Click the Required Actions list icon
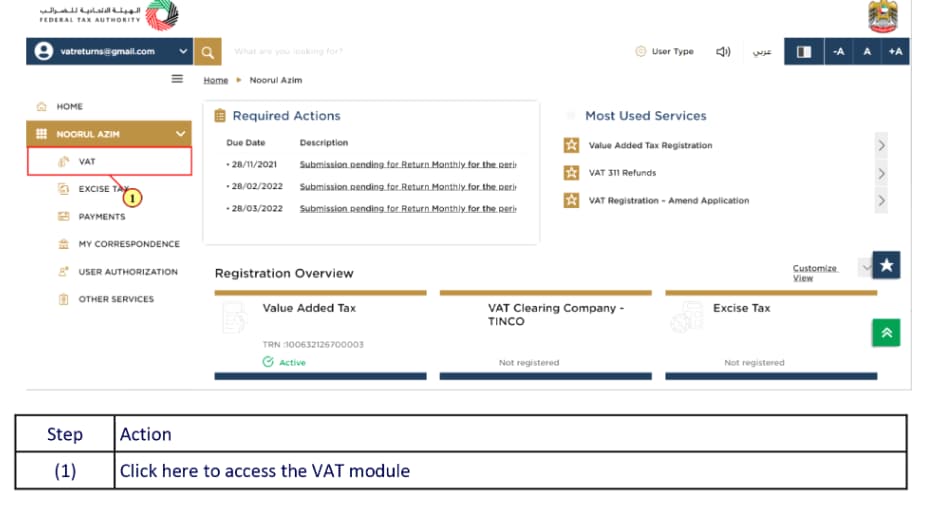Image resolution: width=930 pixels, height=514 pixels. (x=220, y=116)
